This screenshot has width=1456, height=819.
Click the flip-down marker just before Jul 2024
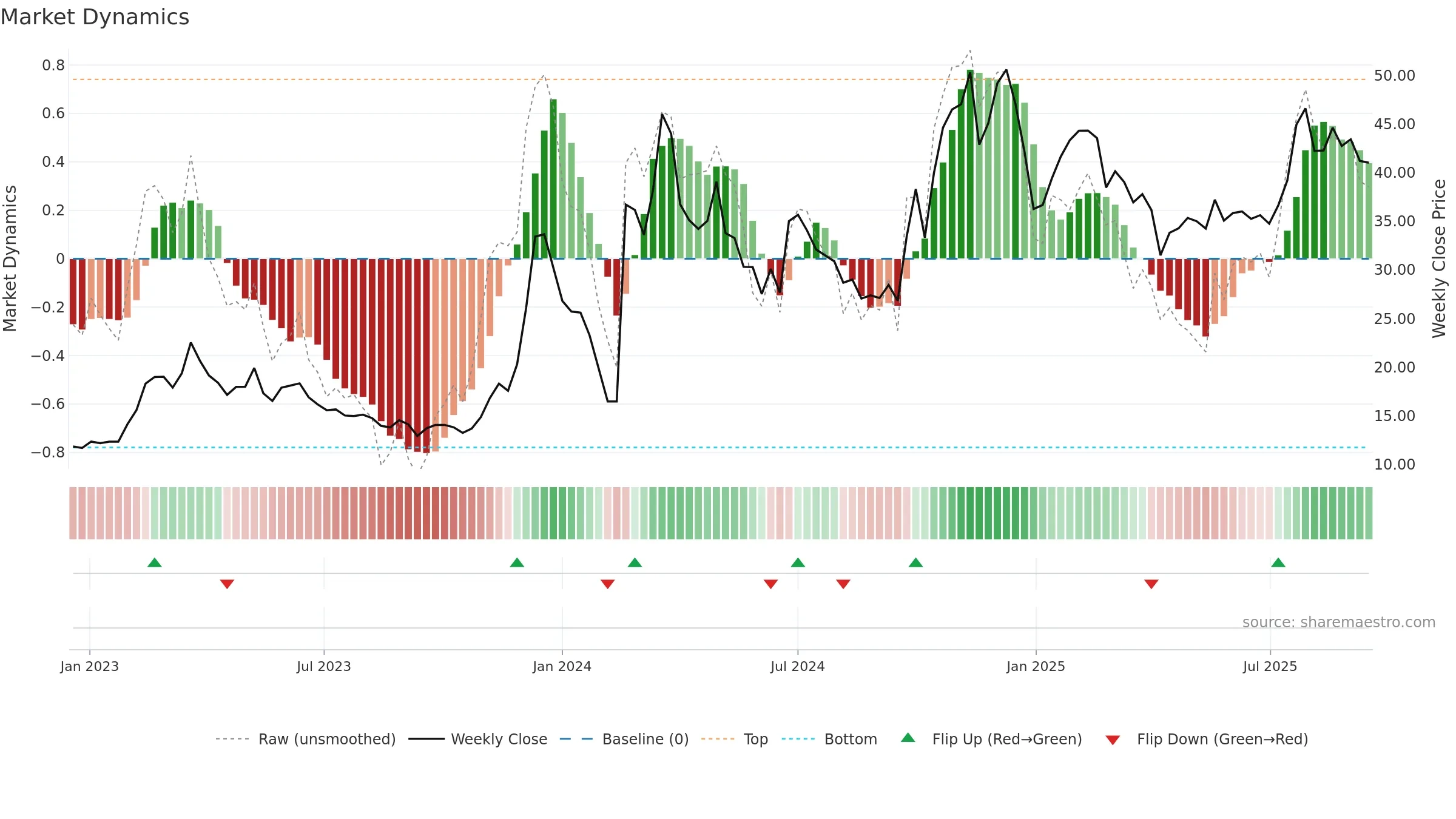point(770,584)
